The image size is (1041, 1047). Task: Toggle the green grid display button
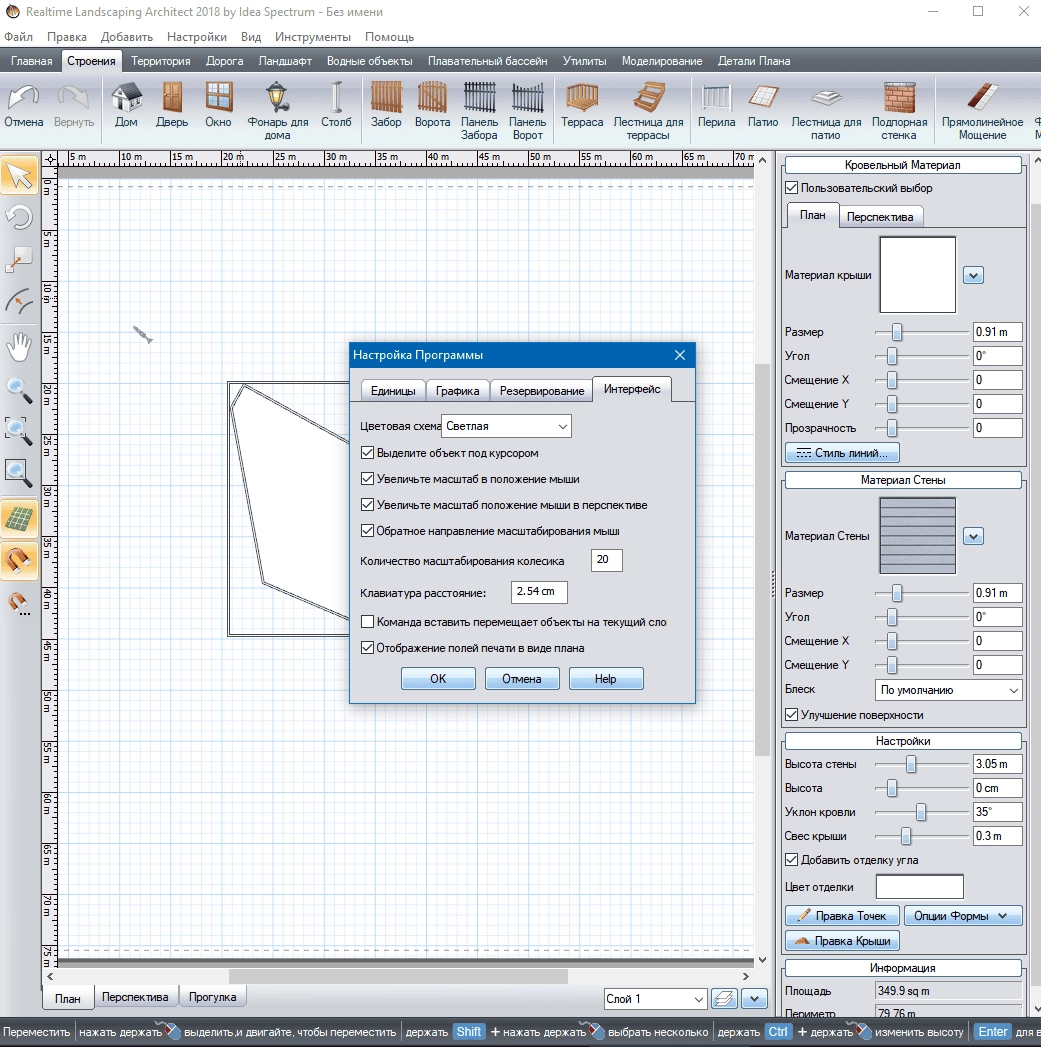(19, 519)
